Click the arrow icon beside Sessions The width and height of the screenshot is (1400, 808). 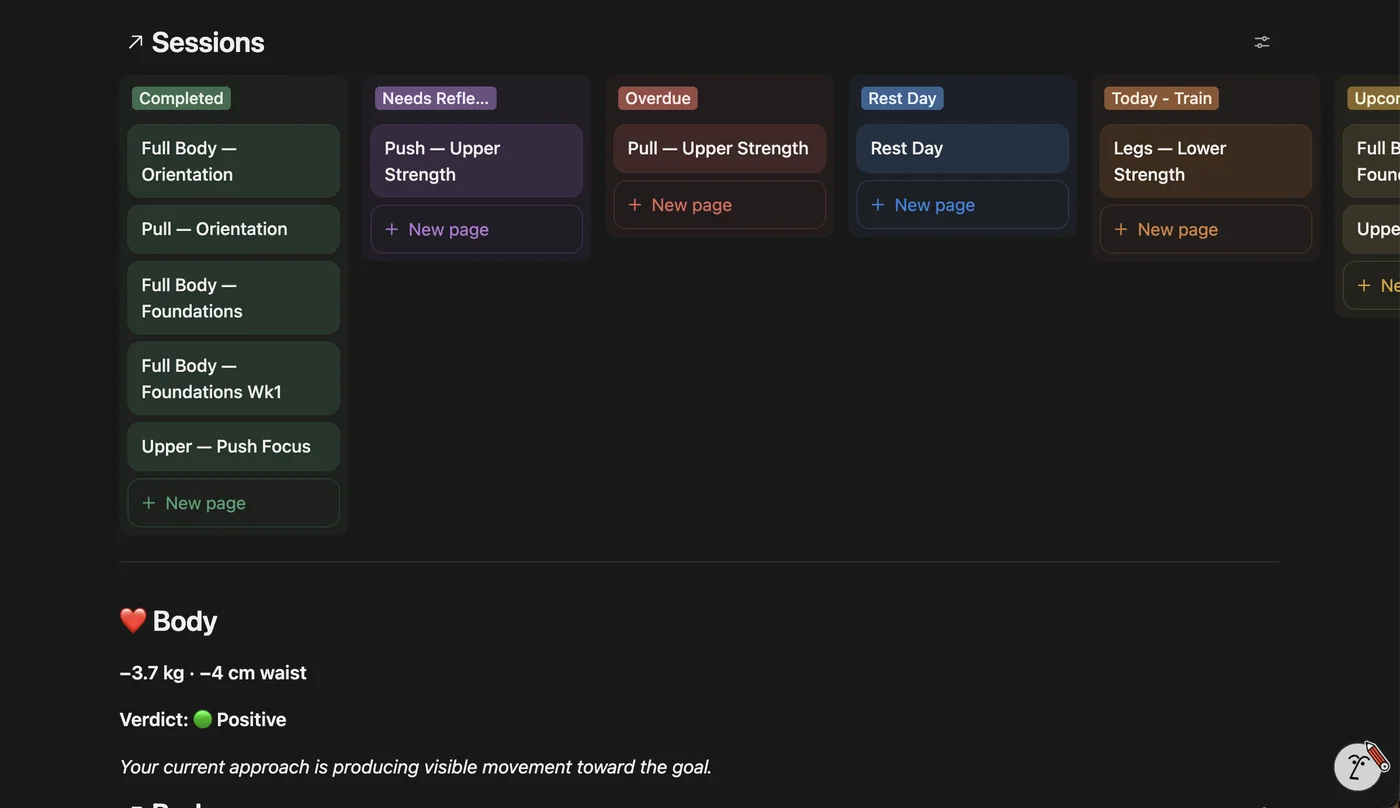click(x=135, y=42)
